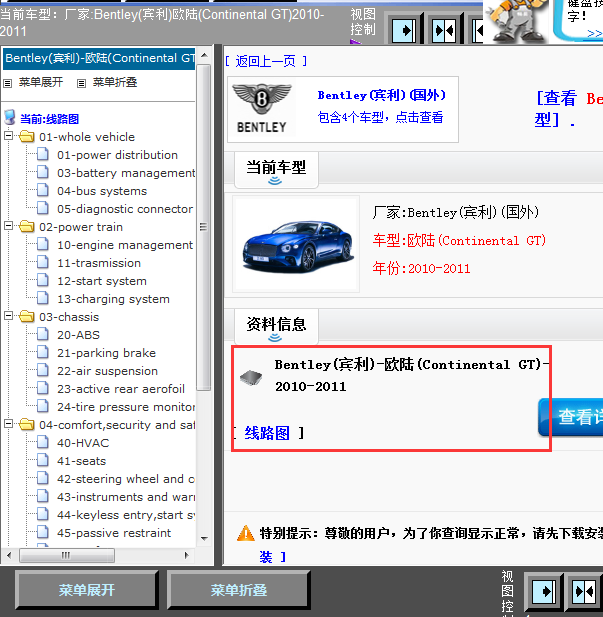This screenshot has height=617, width=603.
Task: Collapse the 04-comfort,security folder
Action: 8,424
